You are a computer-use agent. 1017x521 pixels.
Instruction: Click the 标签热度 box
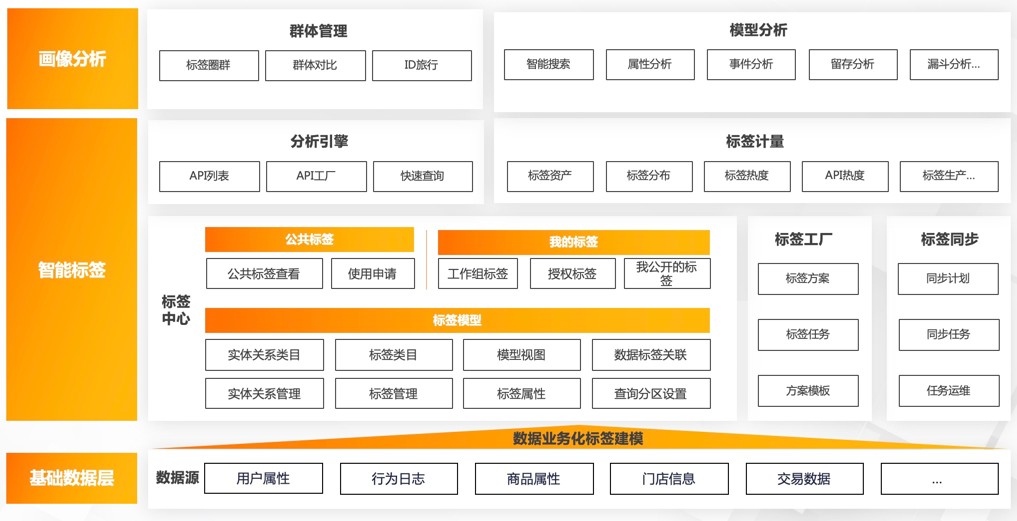(747, 176)
